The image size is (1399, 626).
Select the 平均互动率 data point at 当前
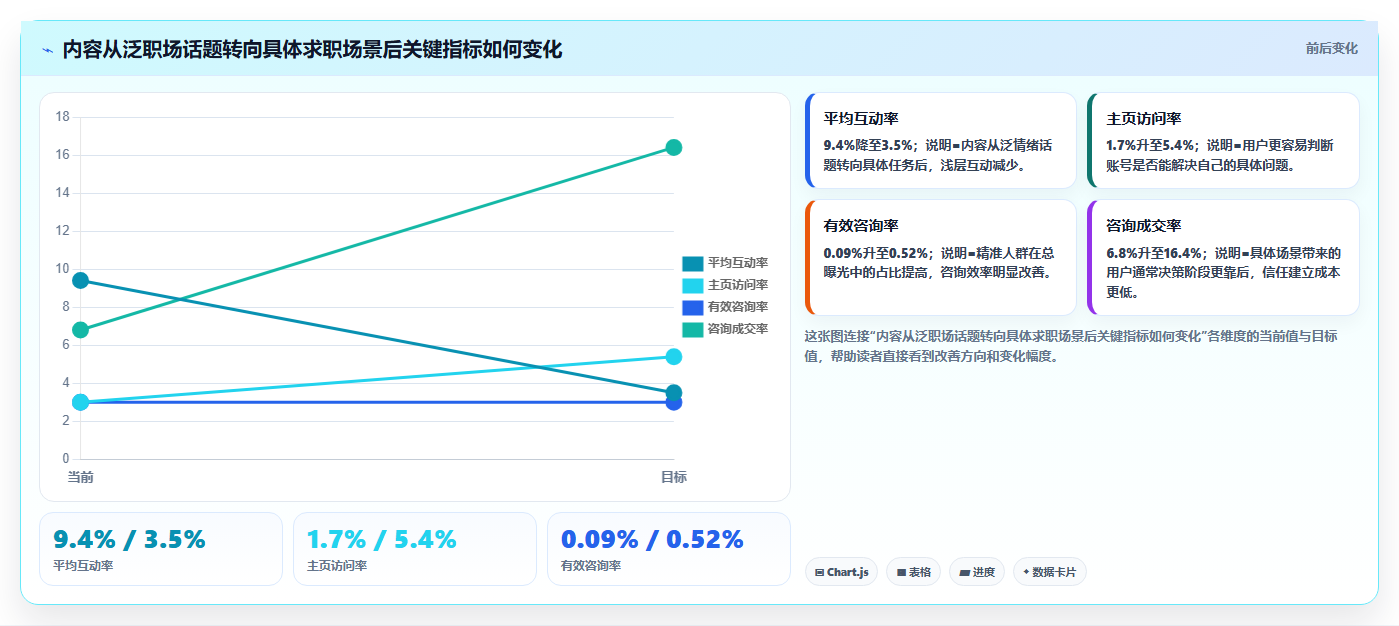[81, 281]
